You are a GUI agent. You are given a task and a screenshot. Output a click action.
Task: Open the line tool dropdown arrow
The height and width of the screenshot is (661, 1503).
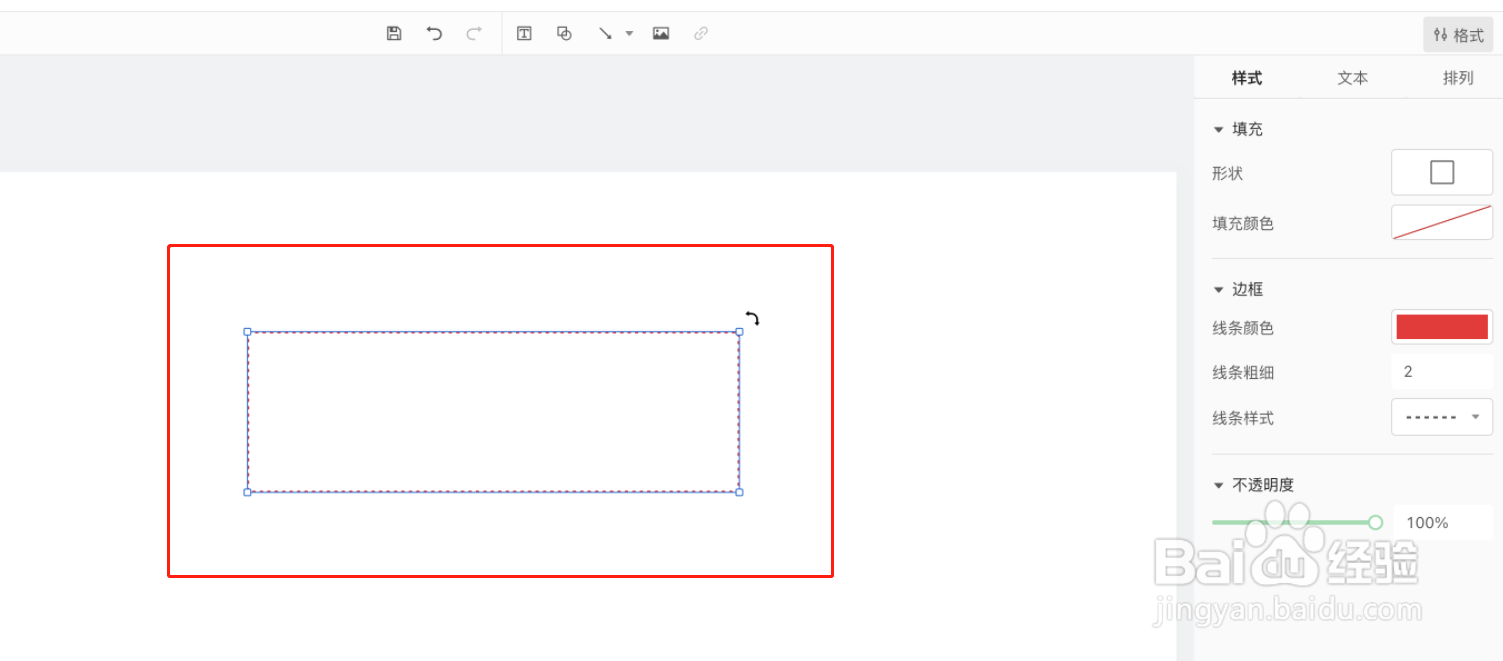pyautogui.click(x=629, y=33)
